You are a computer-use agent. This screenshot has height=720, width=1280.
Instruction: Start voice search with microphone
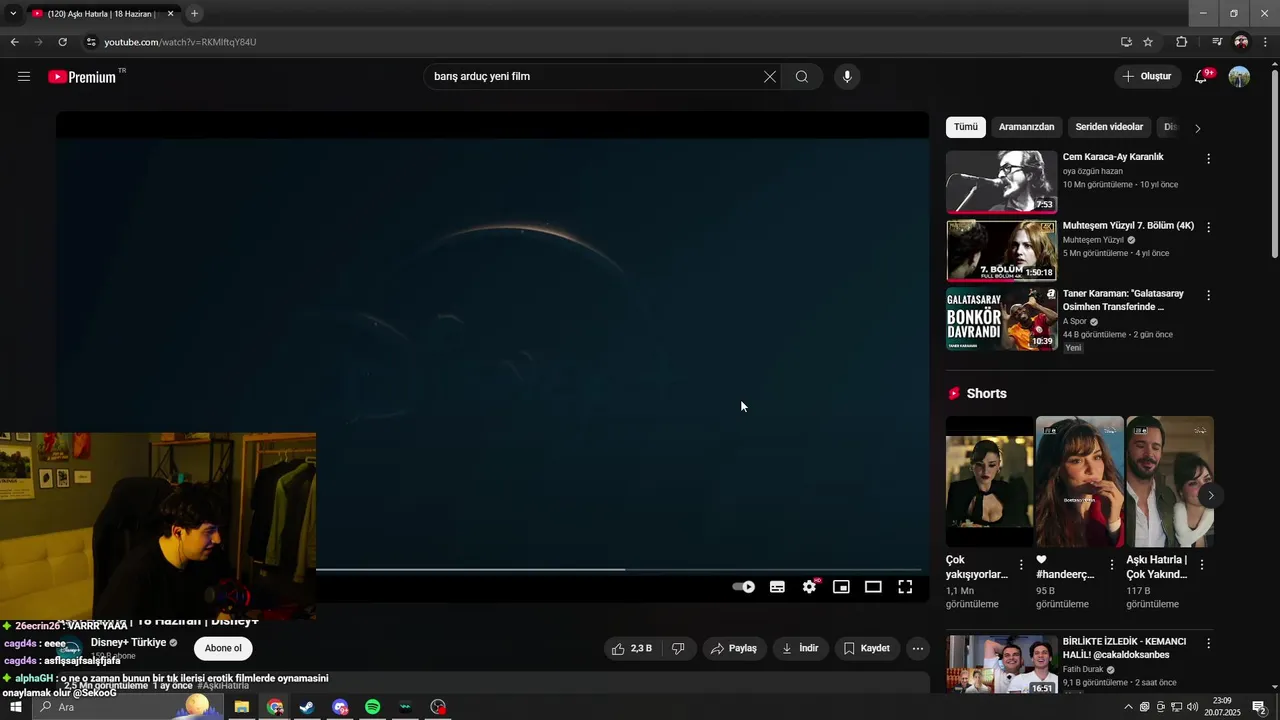tap(847, 77)
